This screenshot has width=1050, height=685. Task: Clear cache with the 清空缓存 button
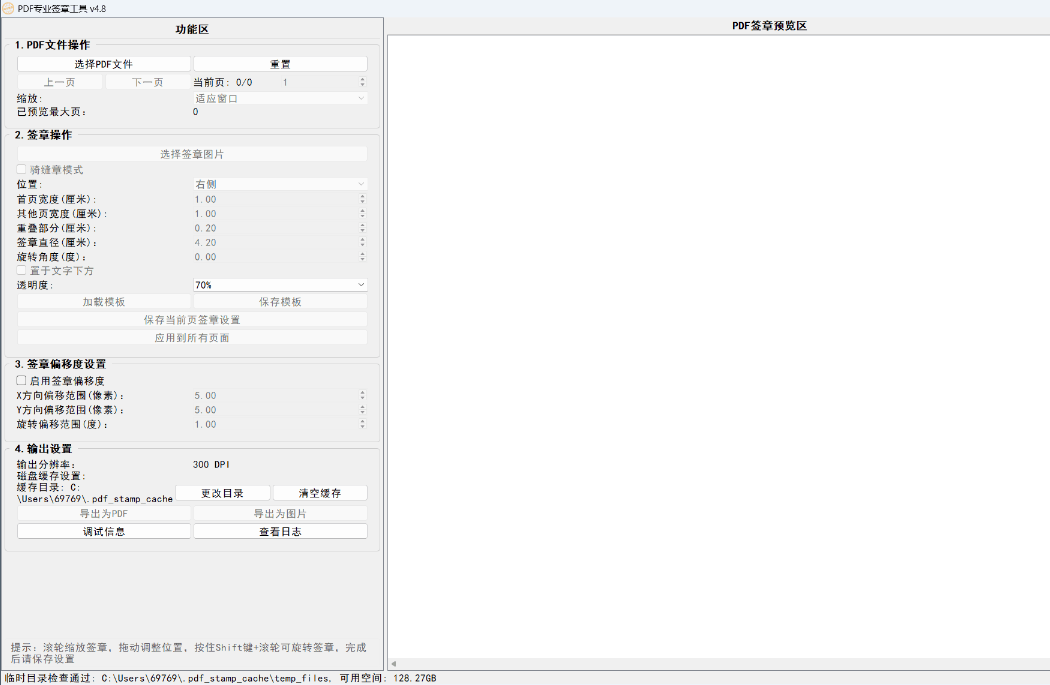(x=320, y=493)
